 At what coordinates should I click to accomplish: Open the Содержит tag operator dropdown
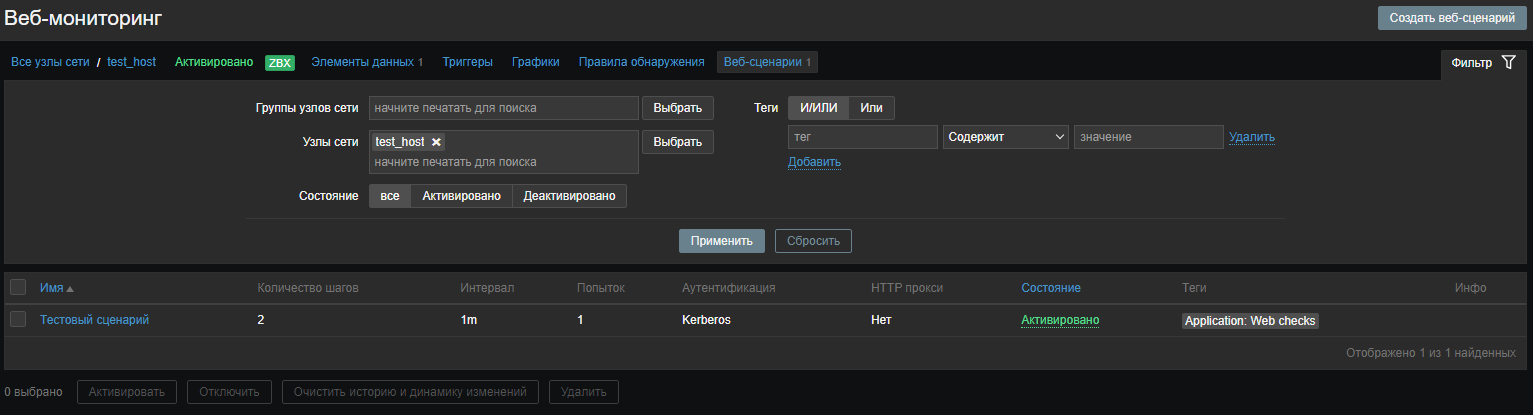pyautogui.click(x=1005, y=137)
